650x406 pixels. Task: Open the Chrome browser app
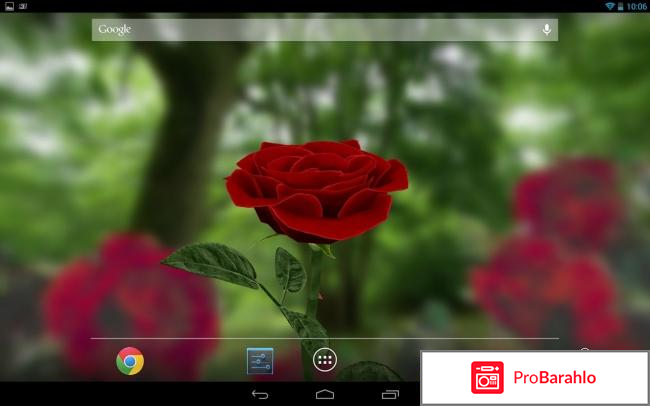tap(129, 361)
